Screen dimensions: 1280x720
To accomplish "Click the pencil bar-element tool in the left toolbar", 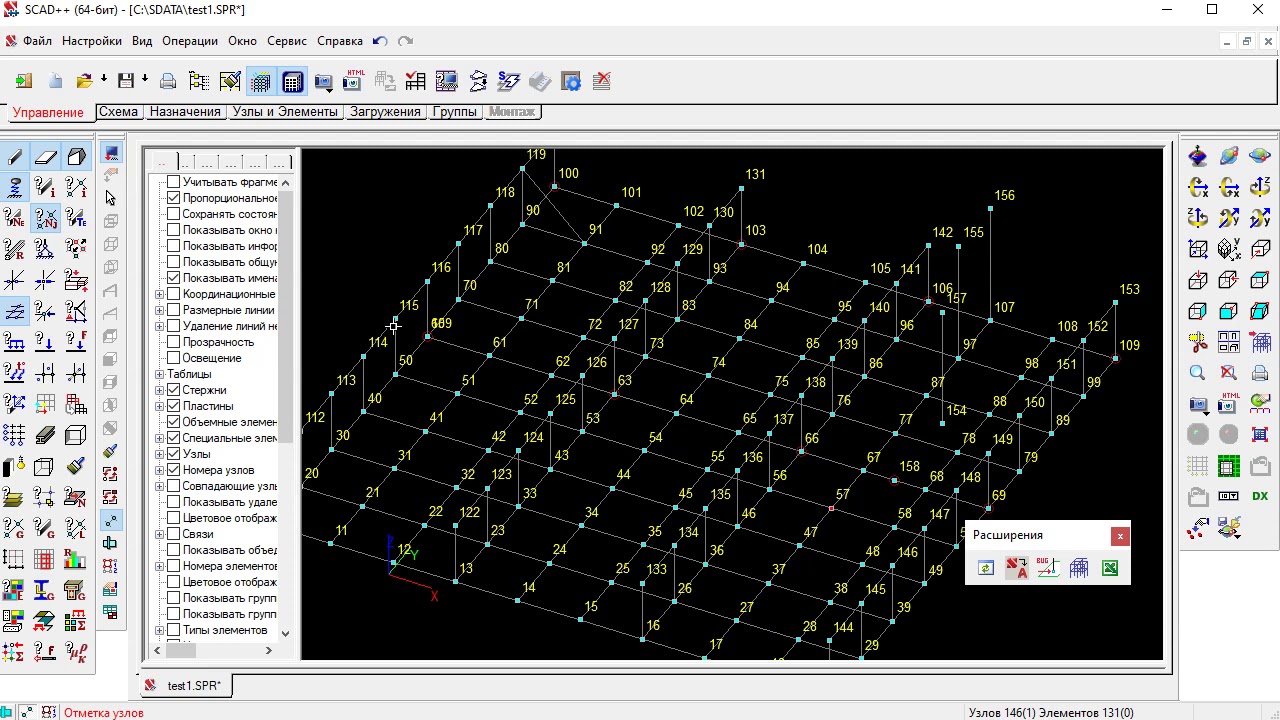I will pyautogui.click(x=14, y=156).
